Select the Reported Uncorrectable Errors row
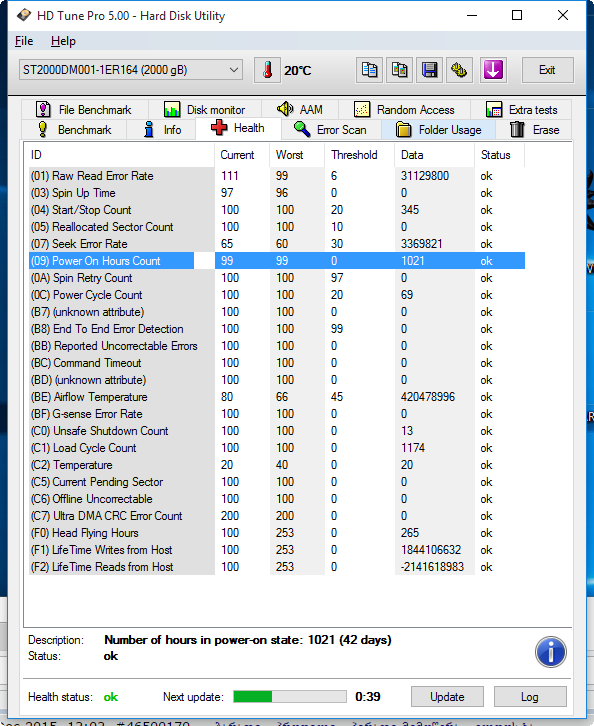The height and width of the screenshot is (726, 594). point(277,346)
